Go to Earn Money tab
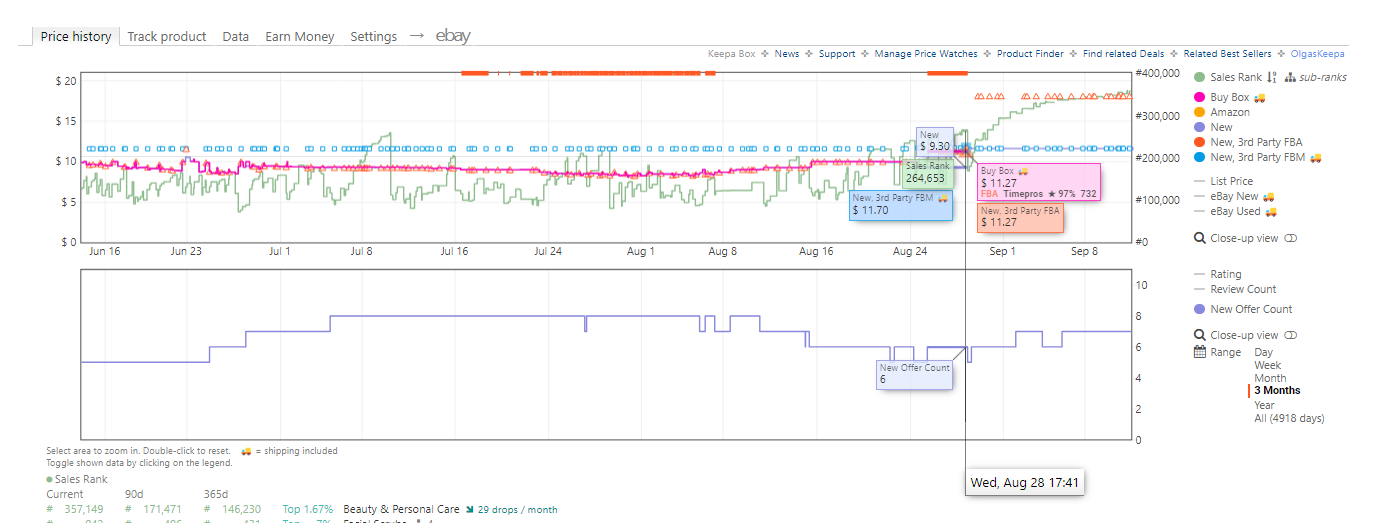 click(300, 36)
